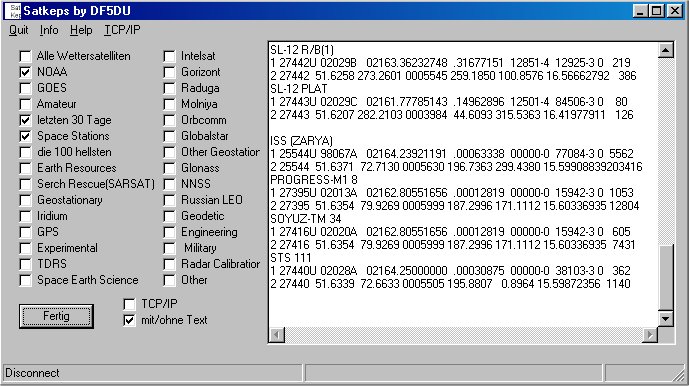
Task: Tick the Iridium checkbox
Action: pos(25,216)
